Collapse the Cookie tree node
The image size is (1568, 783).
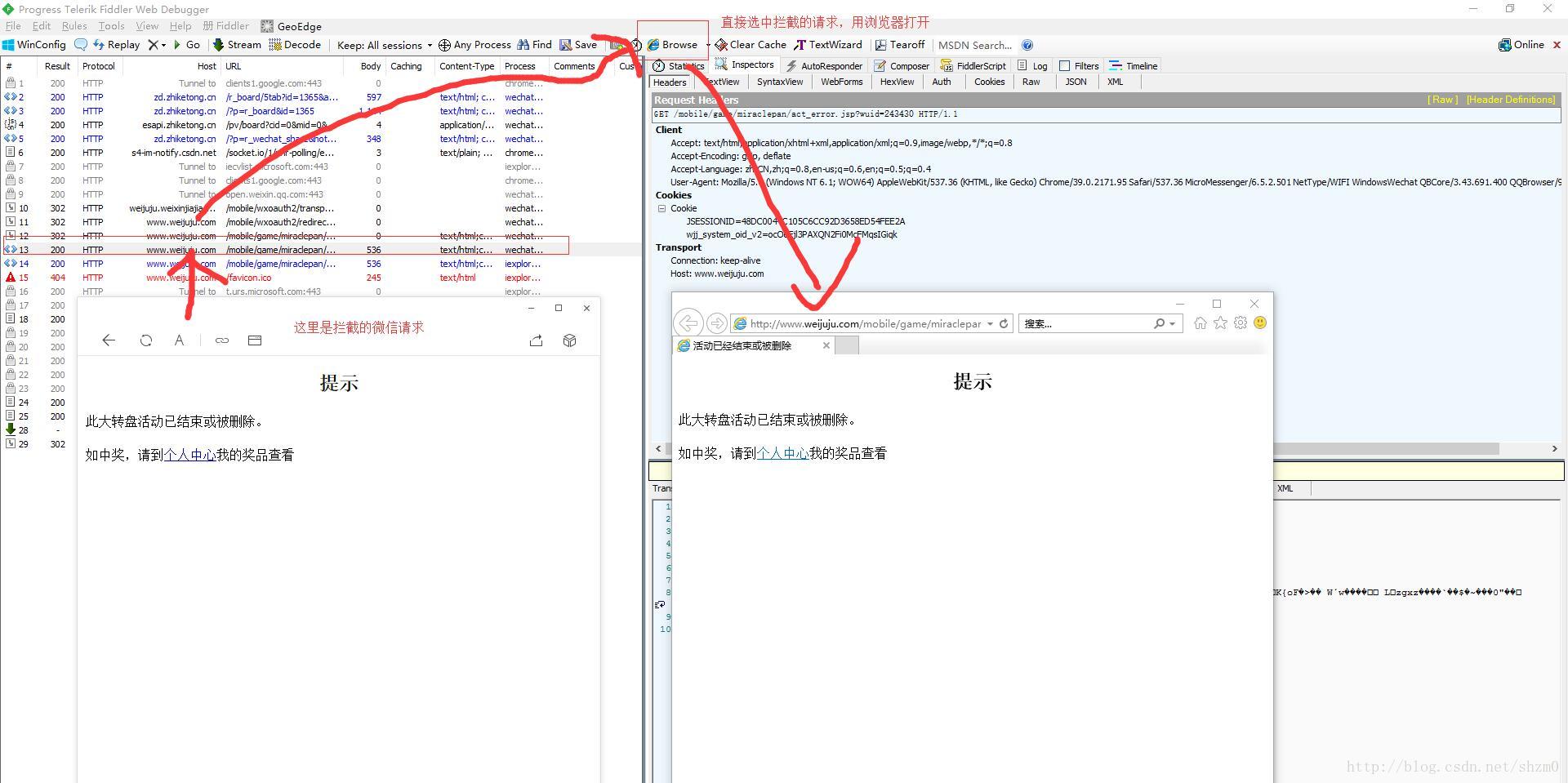[x=662, y=208]
